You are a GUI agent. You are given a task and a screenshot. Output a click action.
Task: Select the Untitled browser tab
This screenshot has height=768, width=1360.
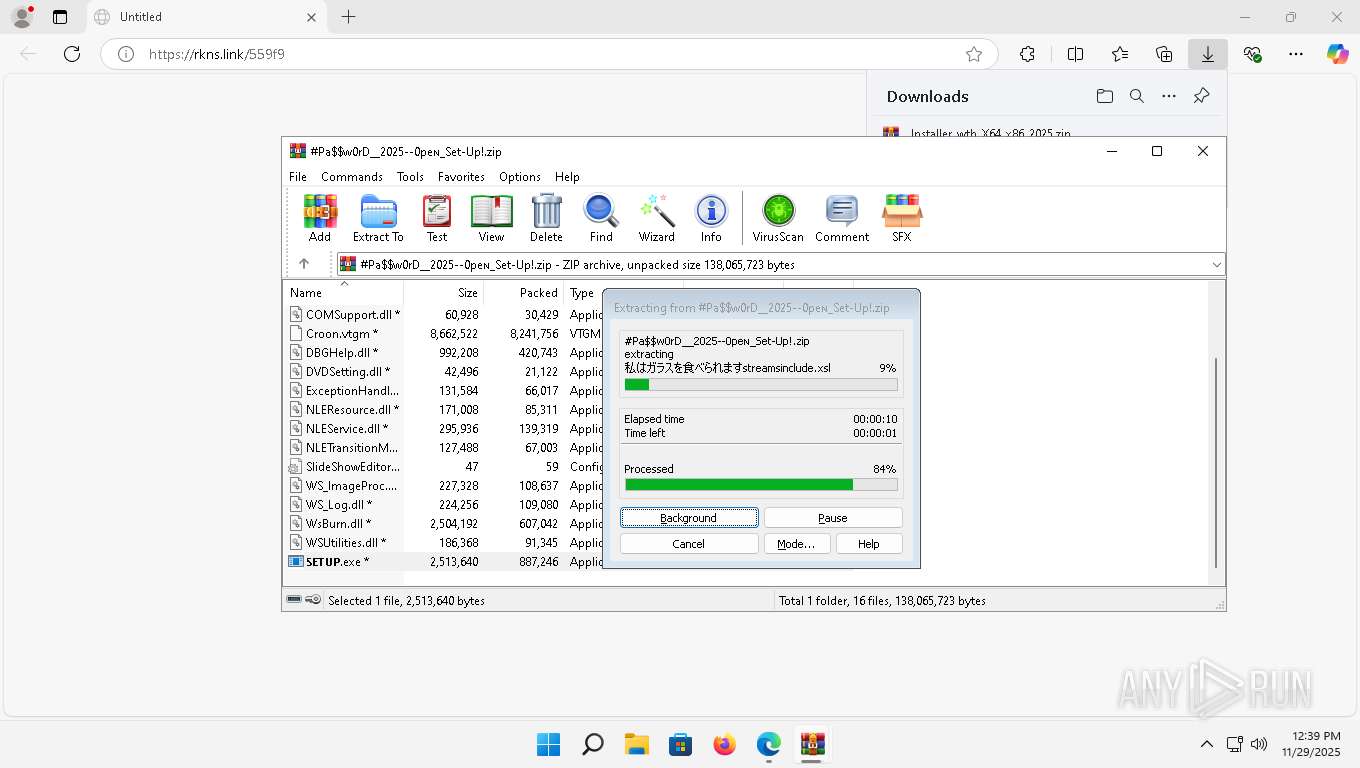click(205, 17)
